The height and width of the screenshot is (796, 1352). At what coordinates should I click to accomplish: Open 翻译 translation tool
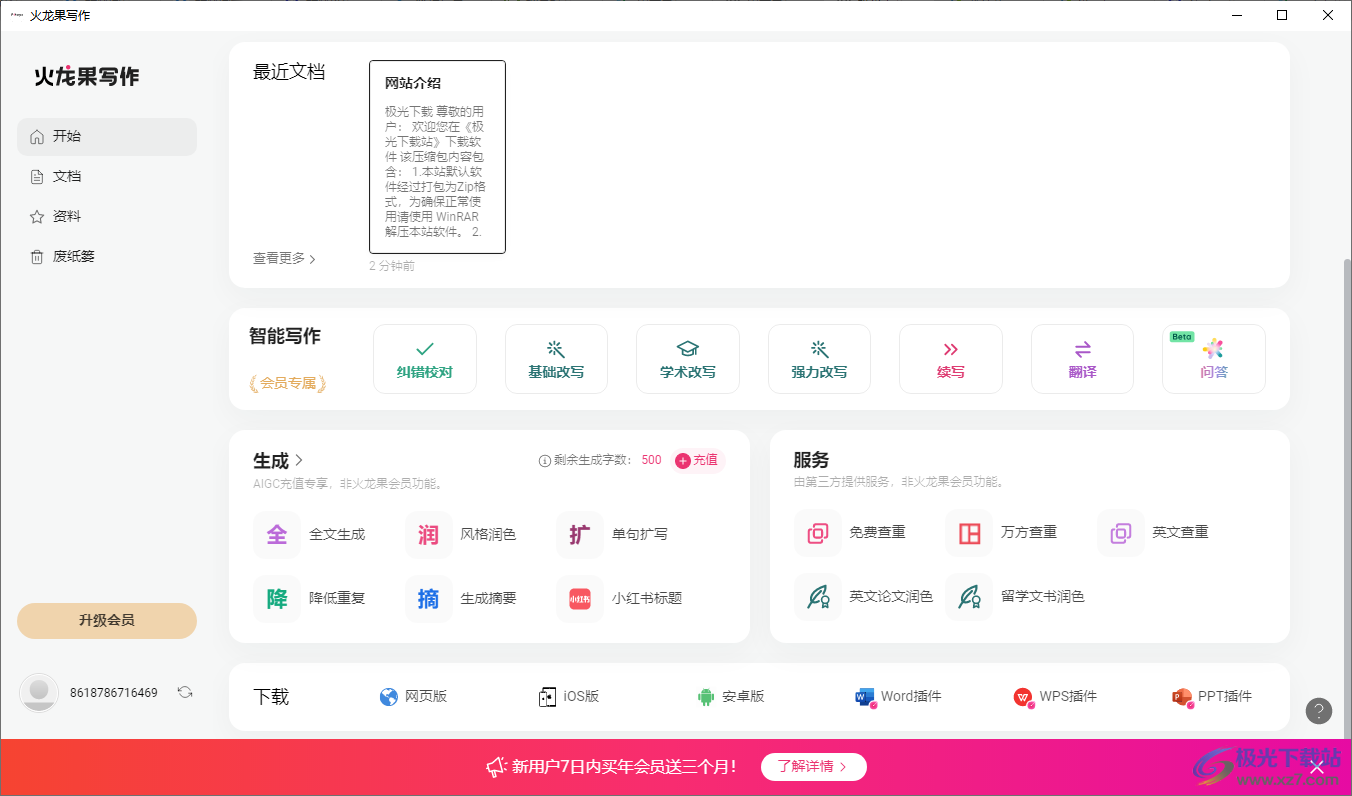(1082, 359)
